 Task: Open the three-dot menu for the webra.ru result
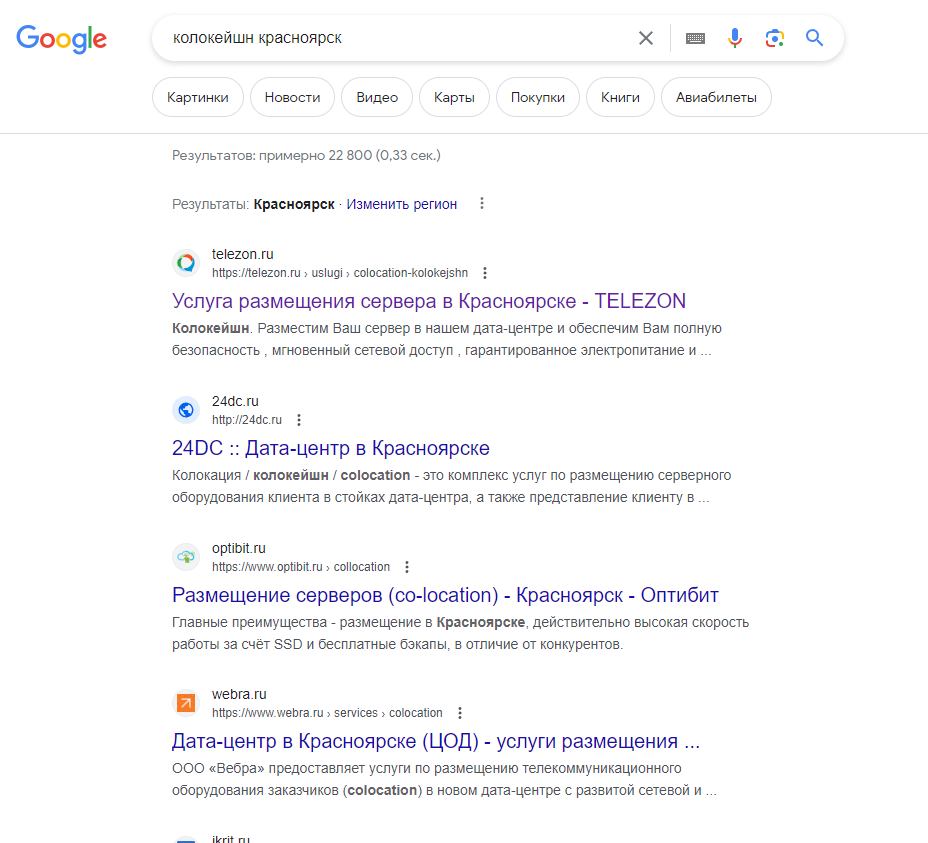pyautogui.click(x=459, y=712)
